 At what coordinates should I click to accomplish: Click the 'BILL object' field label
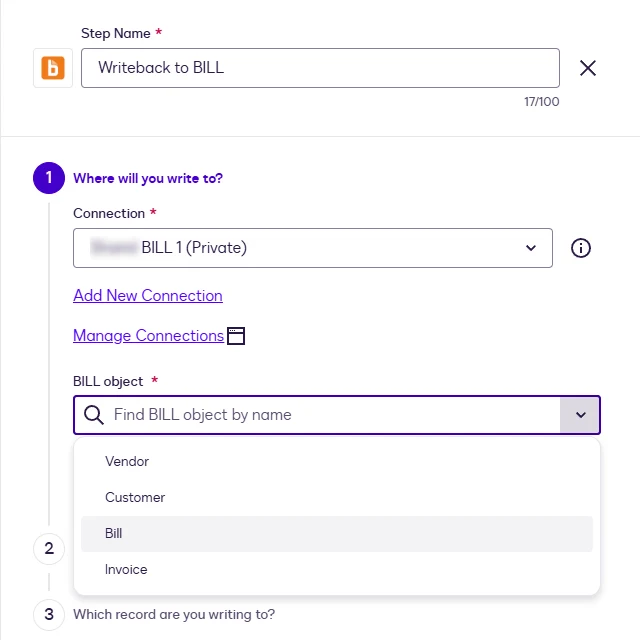pyautogui.click(x=108, y=381)
